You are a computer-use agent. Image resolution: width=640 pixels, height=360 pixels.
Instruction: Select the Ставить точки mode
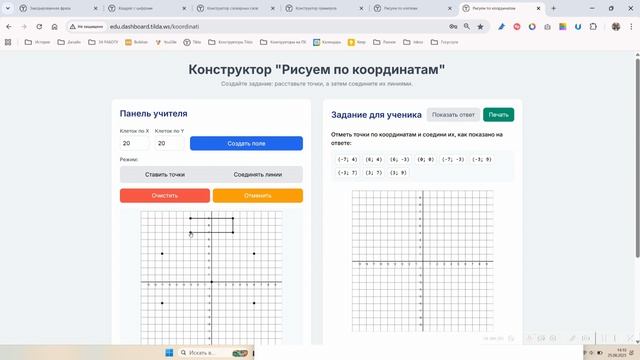pos(165,174)
